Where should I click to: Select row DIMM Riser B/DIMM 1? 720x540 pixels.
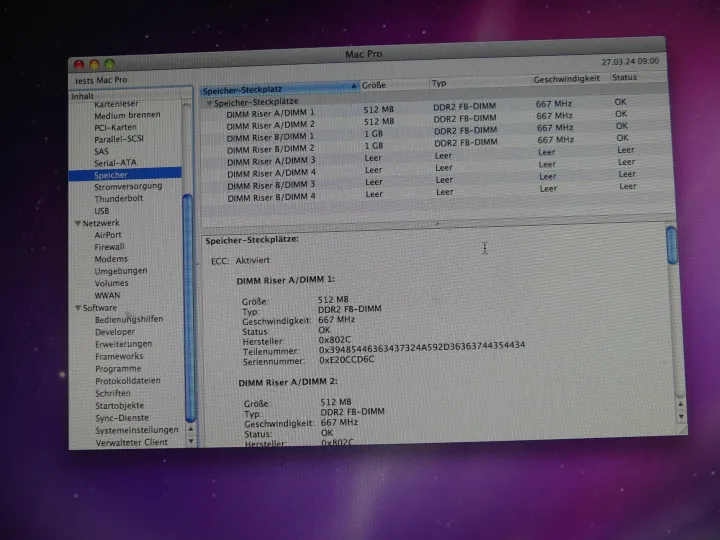point(436,132)
